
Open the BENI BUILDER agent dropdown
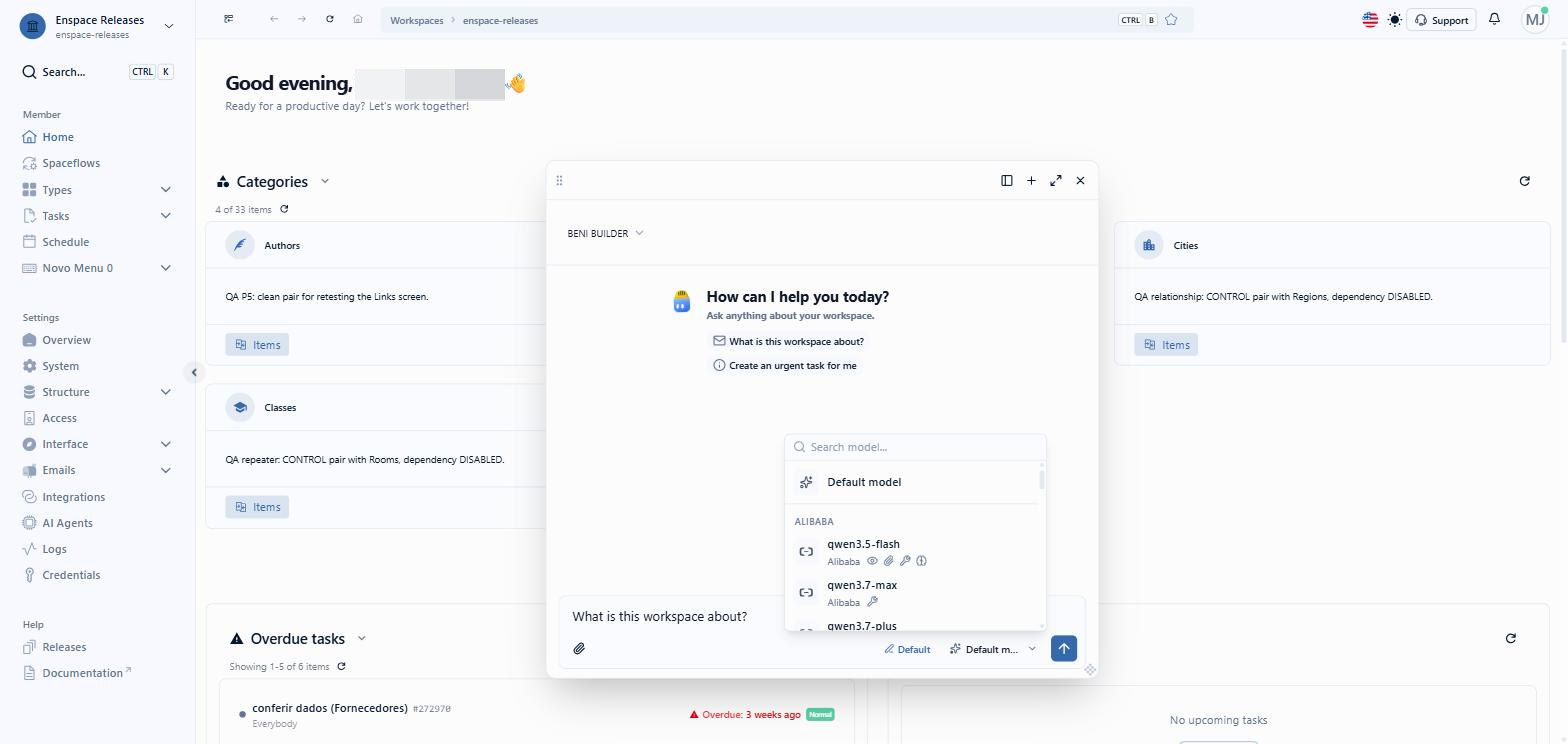(605, 233)
